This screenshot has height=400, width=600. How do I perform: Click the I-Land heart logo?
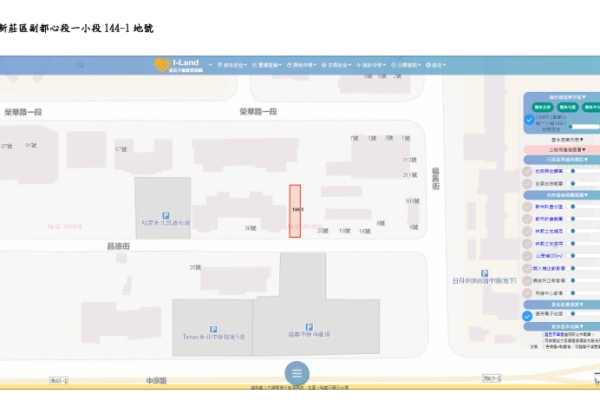point(162,65)
